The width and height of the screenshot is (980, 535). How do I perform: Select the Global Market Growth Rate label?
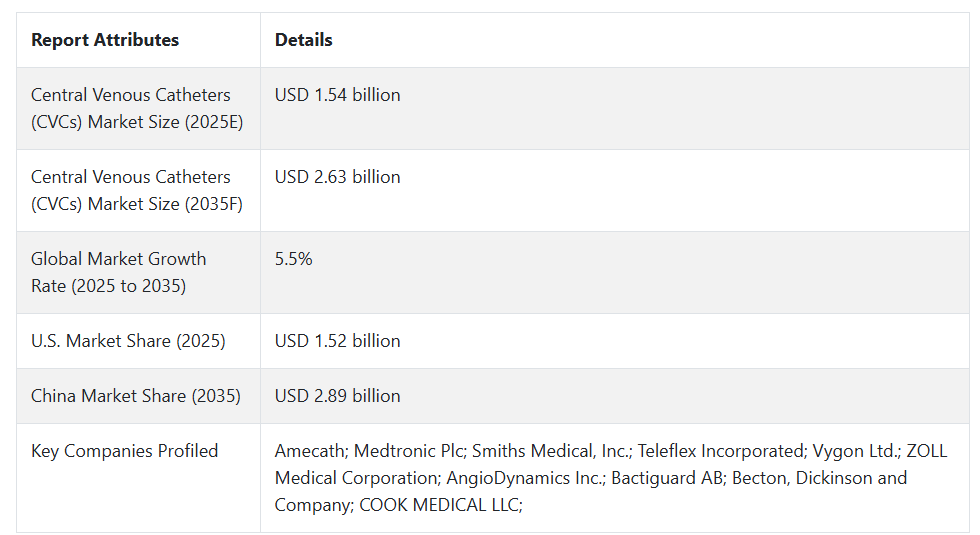point(119,272)
